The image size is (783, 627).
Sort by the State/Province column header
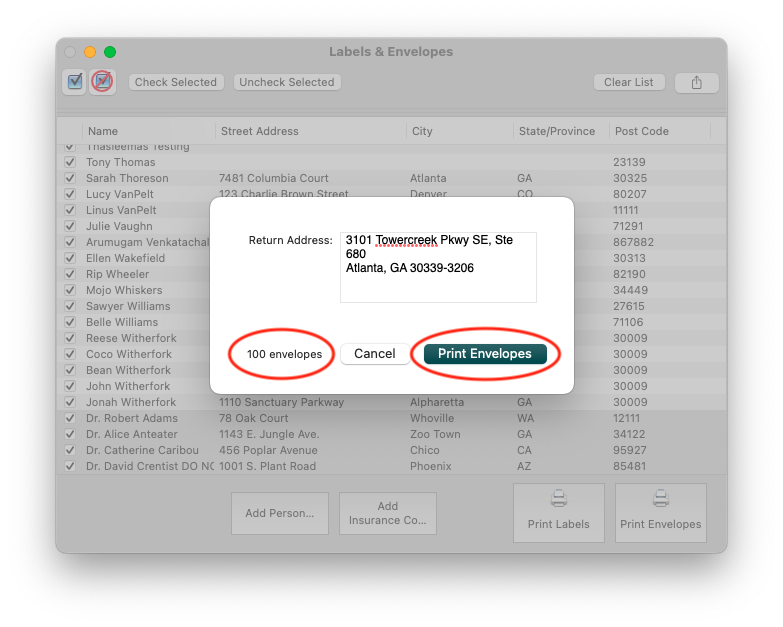561,131
